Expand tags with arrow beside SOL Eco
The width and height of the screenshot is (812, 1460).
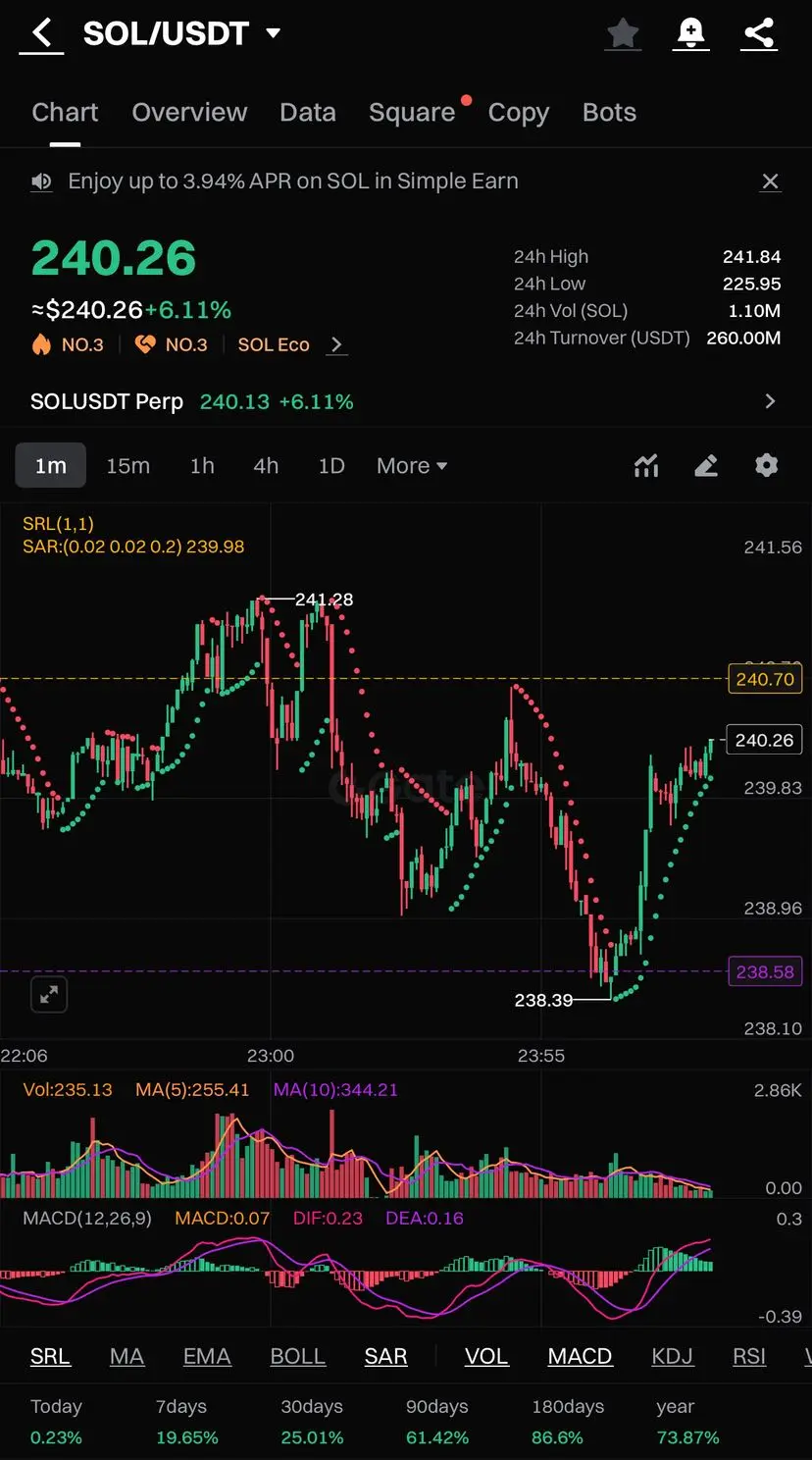tap(336, 344)
